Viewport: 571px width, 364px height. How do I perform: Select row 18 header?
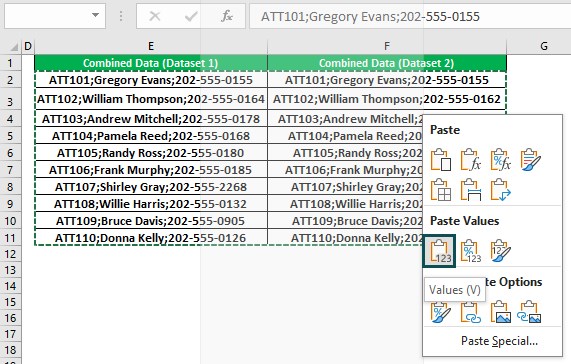(x=10, y=350)
